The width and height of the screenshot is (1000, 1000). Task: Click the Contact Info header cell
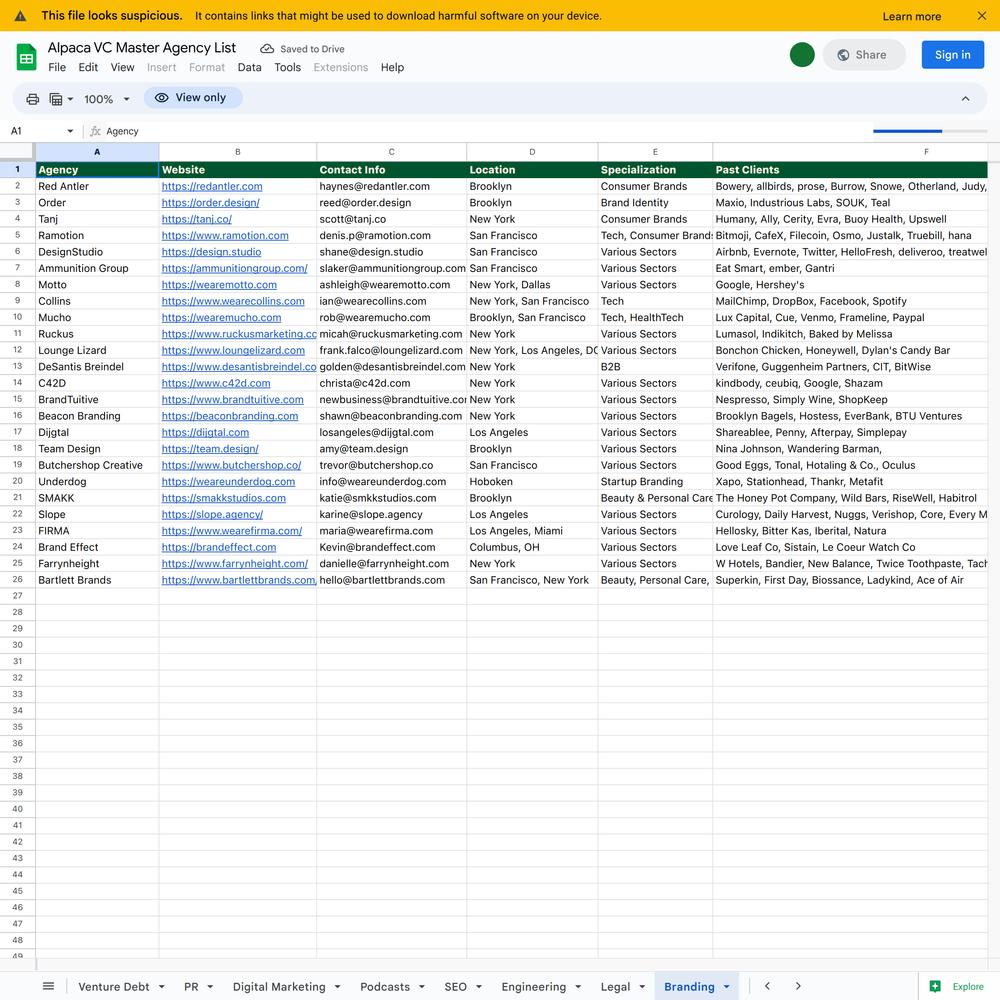coord(392,170)
